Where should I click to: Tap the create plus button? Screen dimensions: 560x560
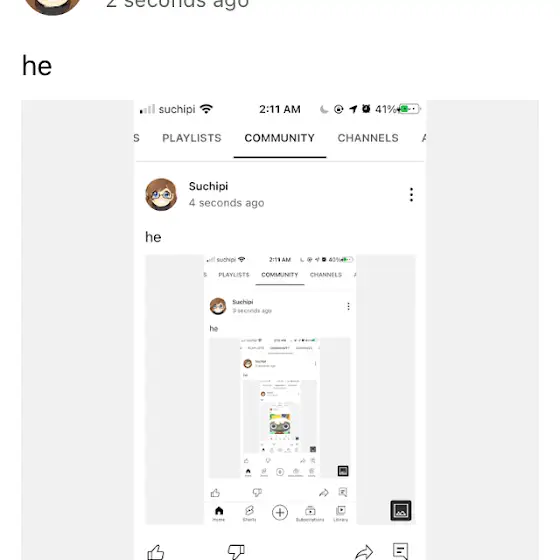click(280, 512)
